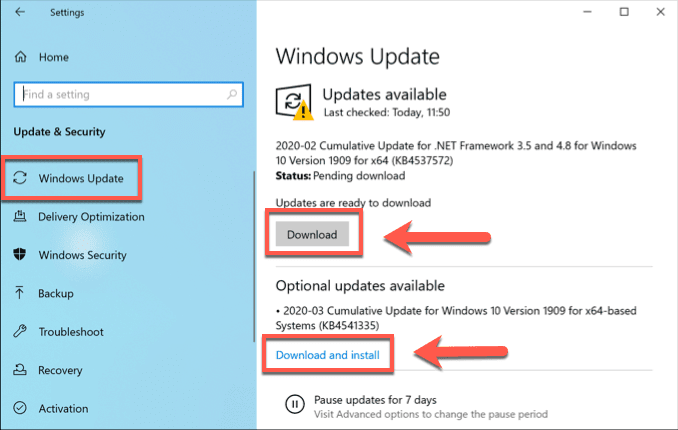This screenshot has height=430, width=678.
Task: Click Pause updates for 7 days
Action: pos(375,400)
